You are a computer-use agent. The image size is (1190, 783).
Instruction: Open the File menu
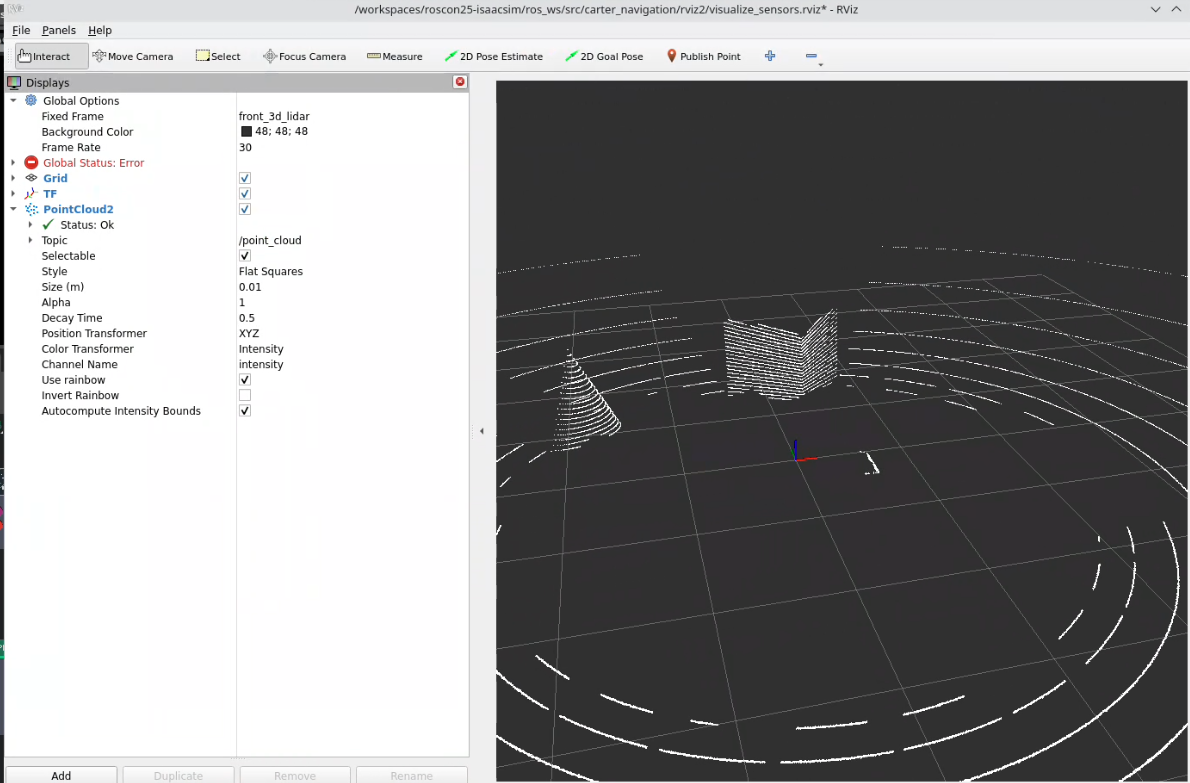[x=20, y=30]
